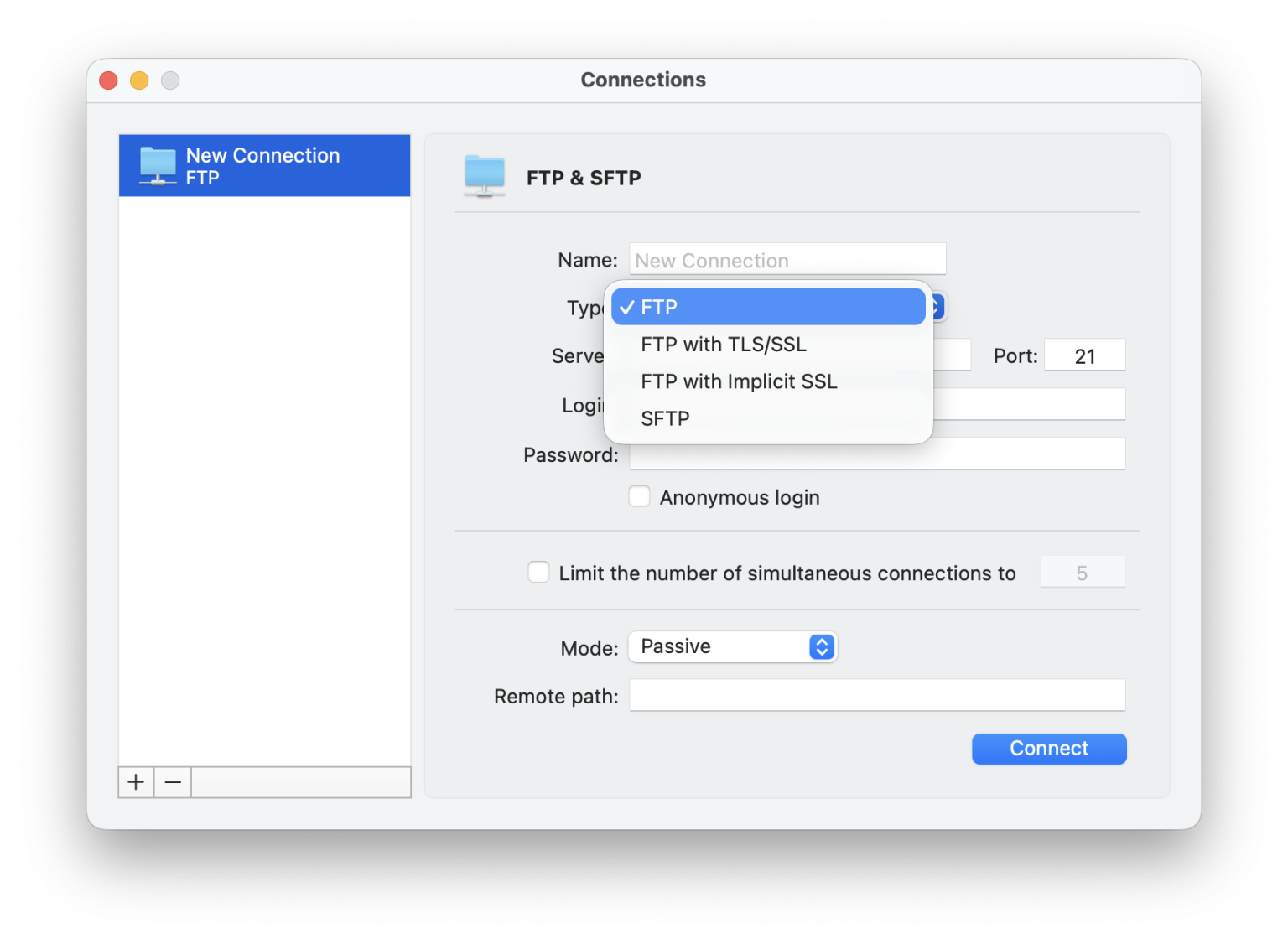Select FTP with Implicit SSL type
The height and width of the screenshot is (944, 1288).
tap(768, 381)
